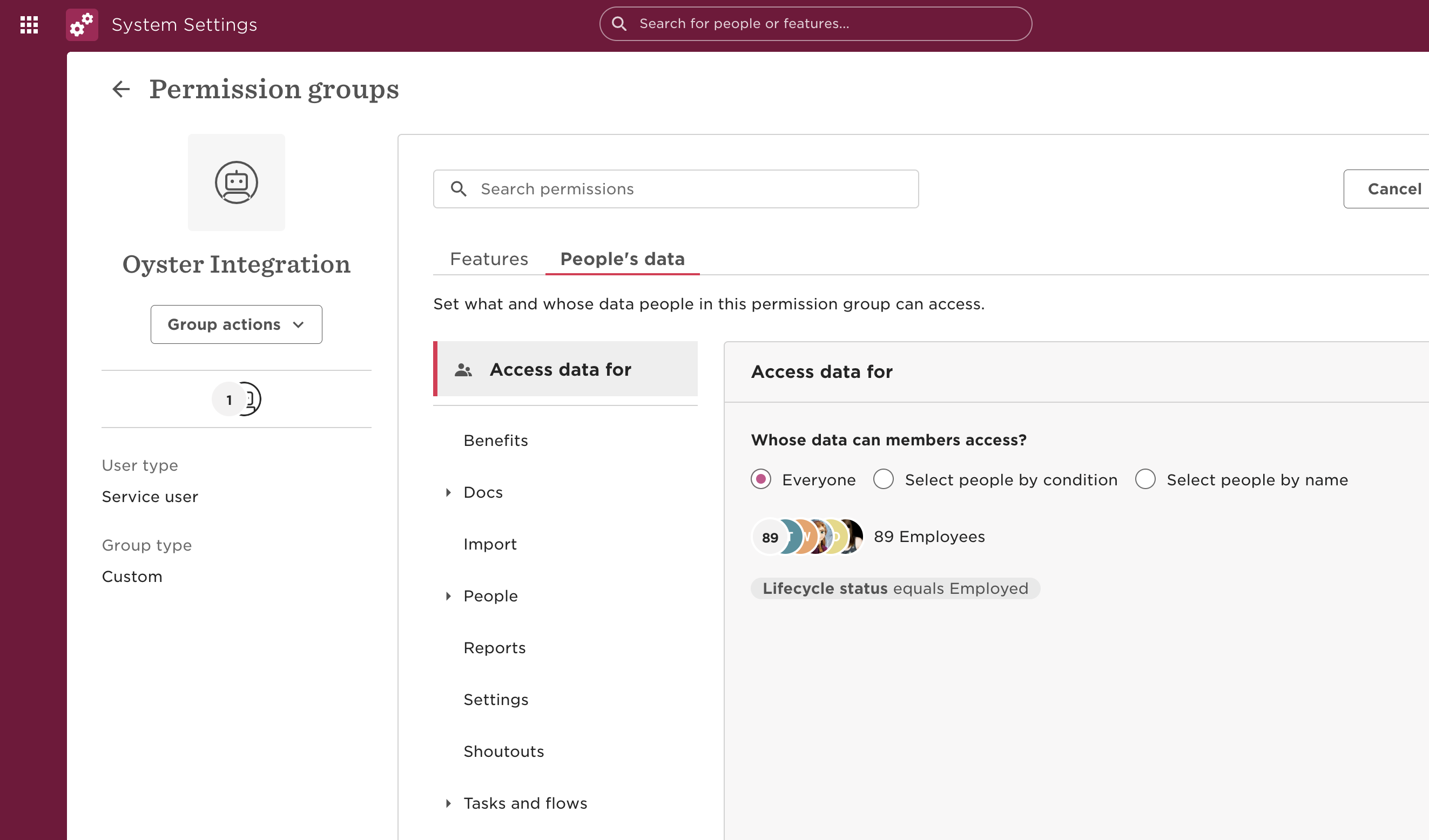Expand the Docs category

[x=448, y=492]
